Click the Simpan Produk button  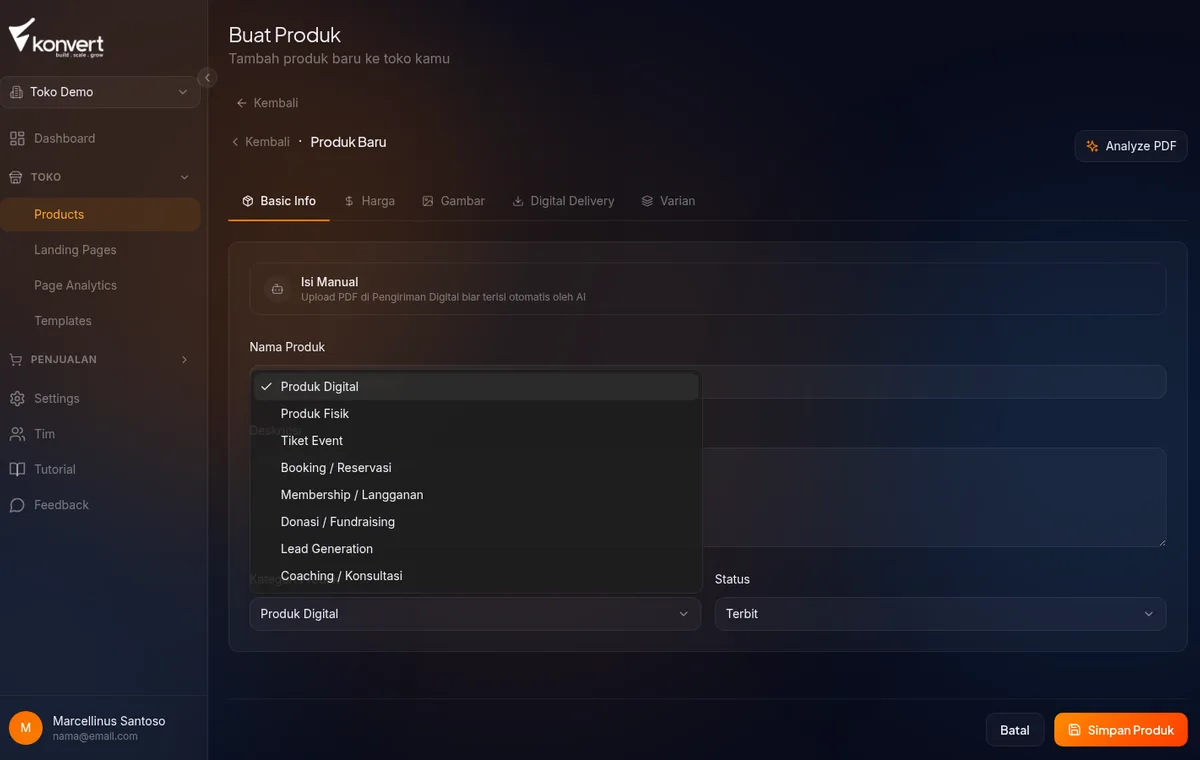[x=1121, y=730]
